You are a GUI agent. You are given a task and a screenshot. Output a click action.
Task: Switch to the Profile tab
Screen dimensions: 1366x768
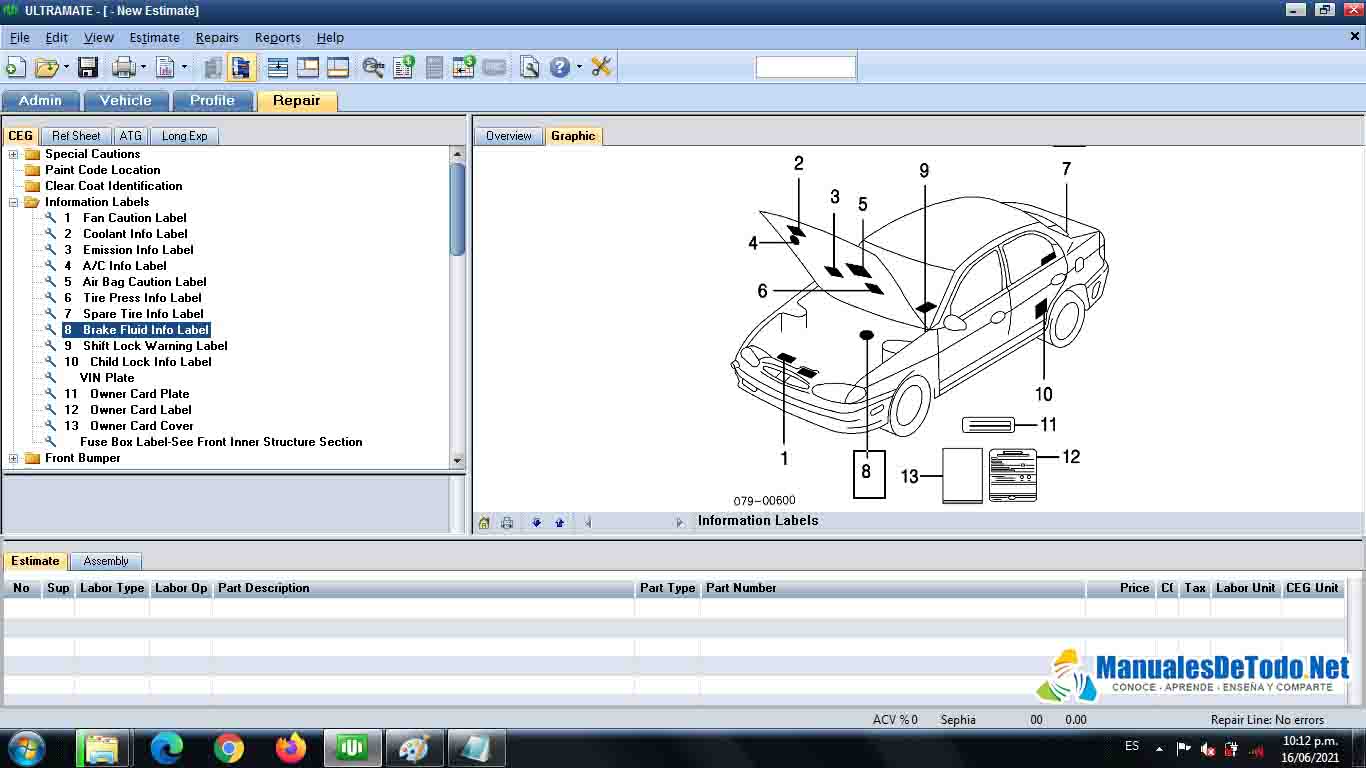(x=212, y=100)
